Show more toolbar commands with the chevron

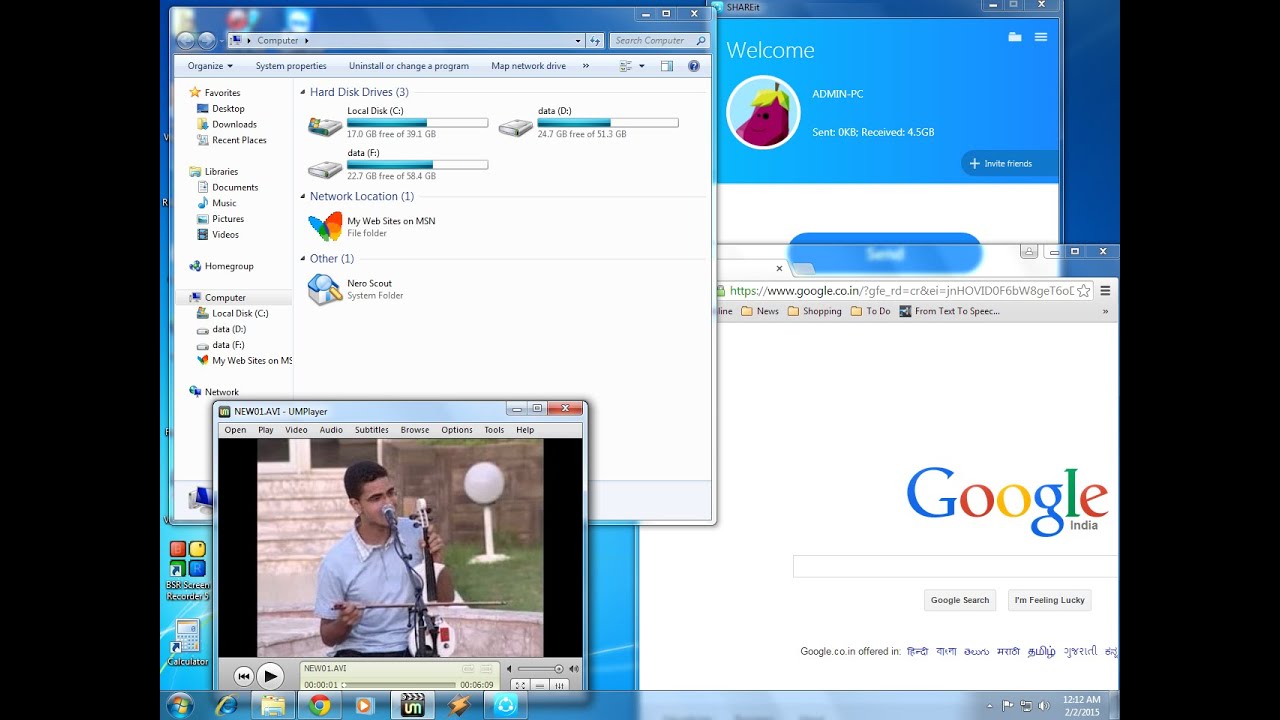586,66
